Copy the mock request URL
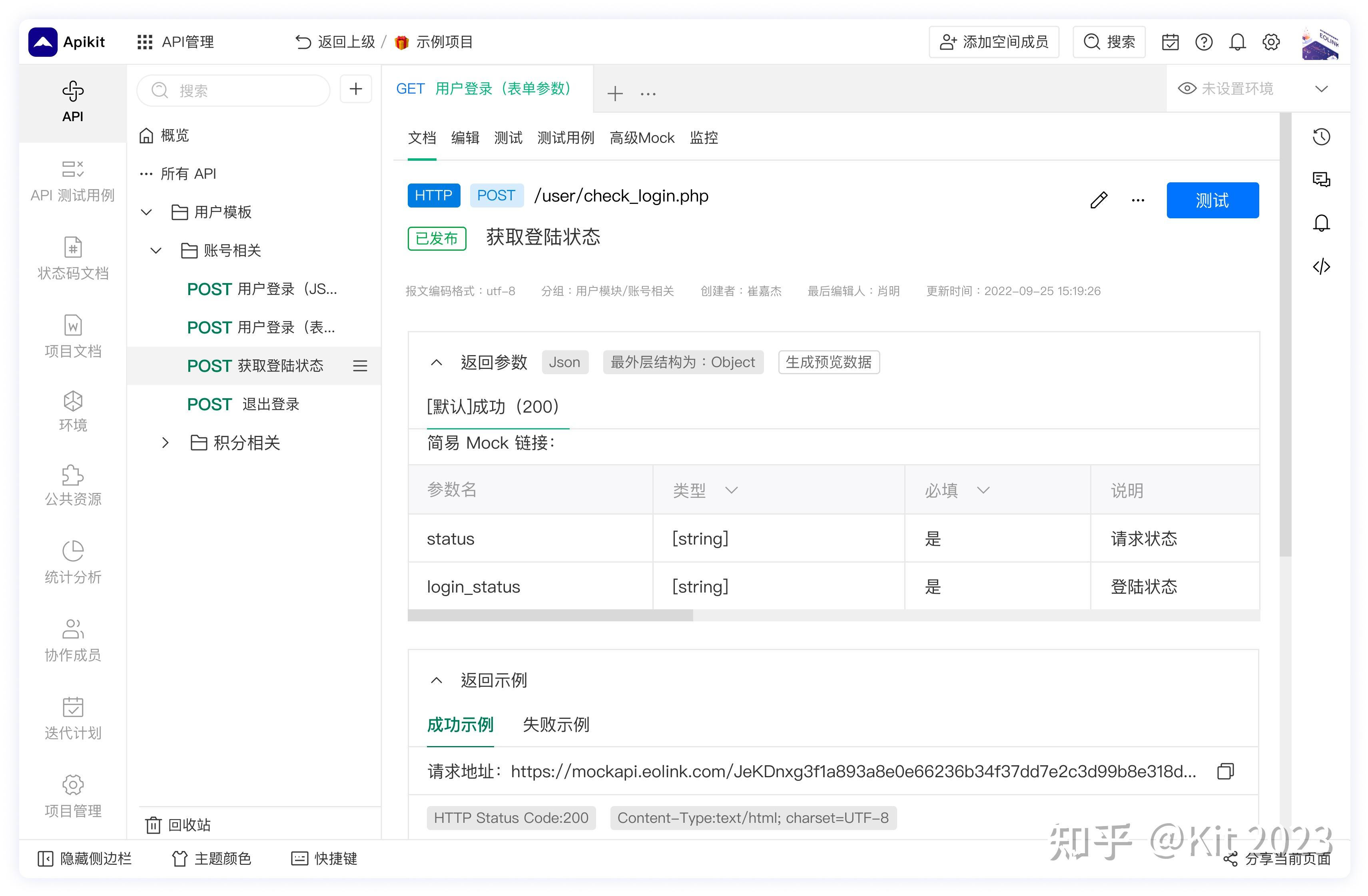This screenshot has width=1368, height=896. pos(1225,771)
